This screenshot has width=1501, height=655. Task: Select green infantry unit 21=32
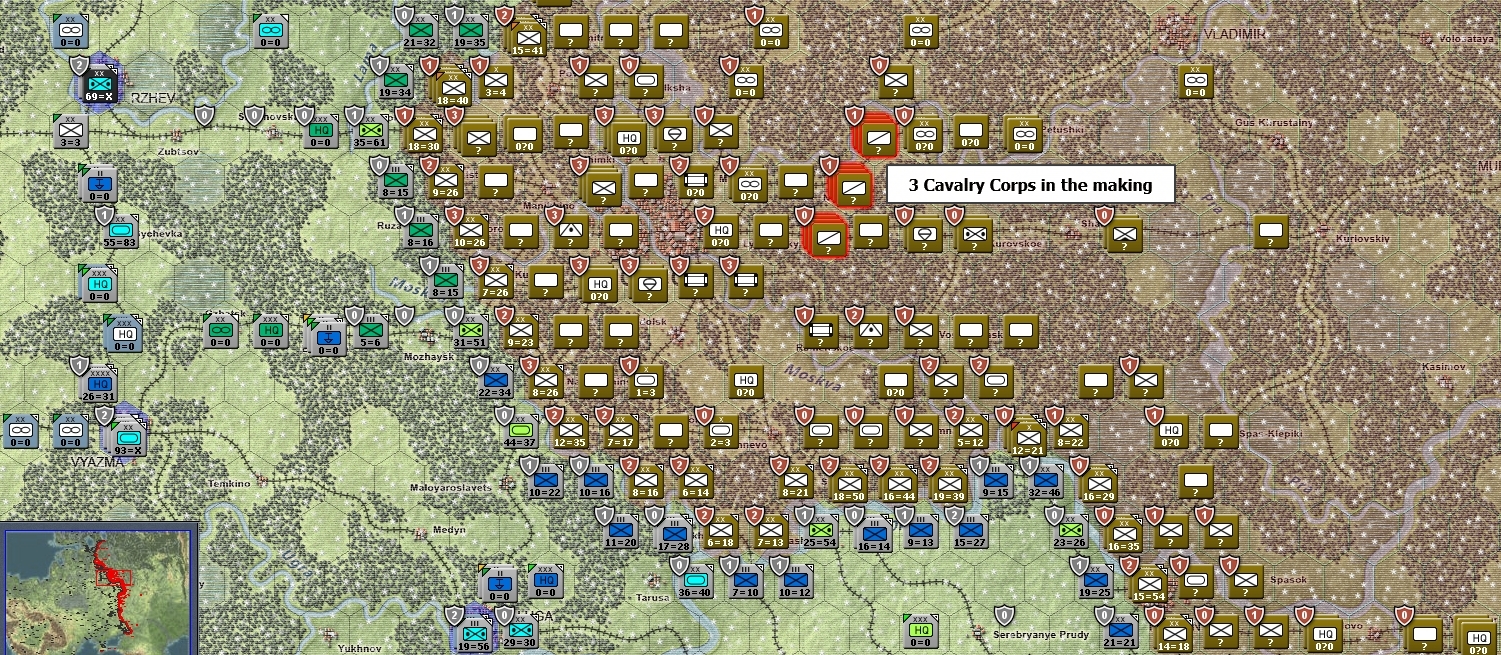coord(421,30)
